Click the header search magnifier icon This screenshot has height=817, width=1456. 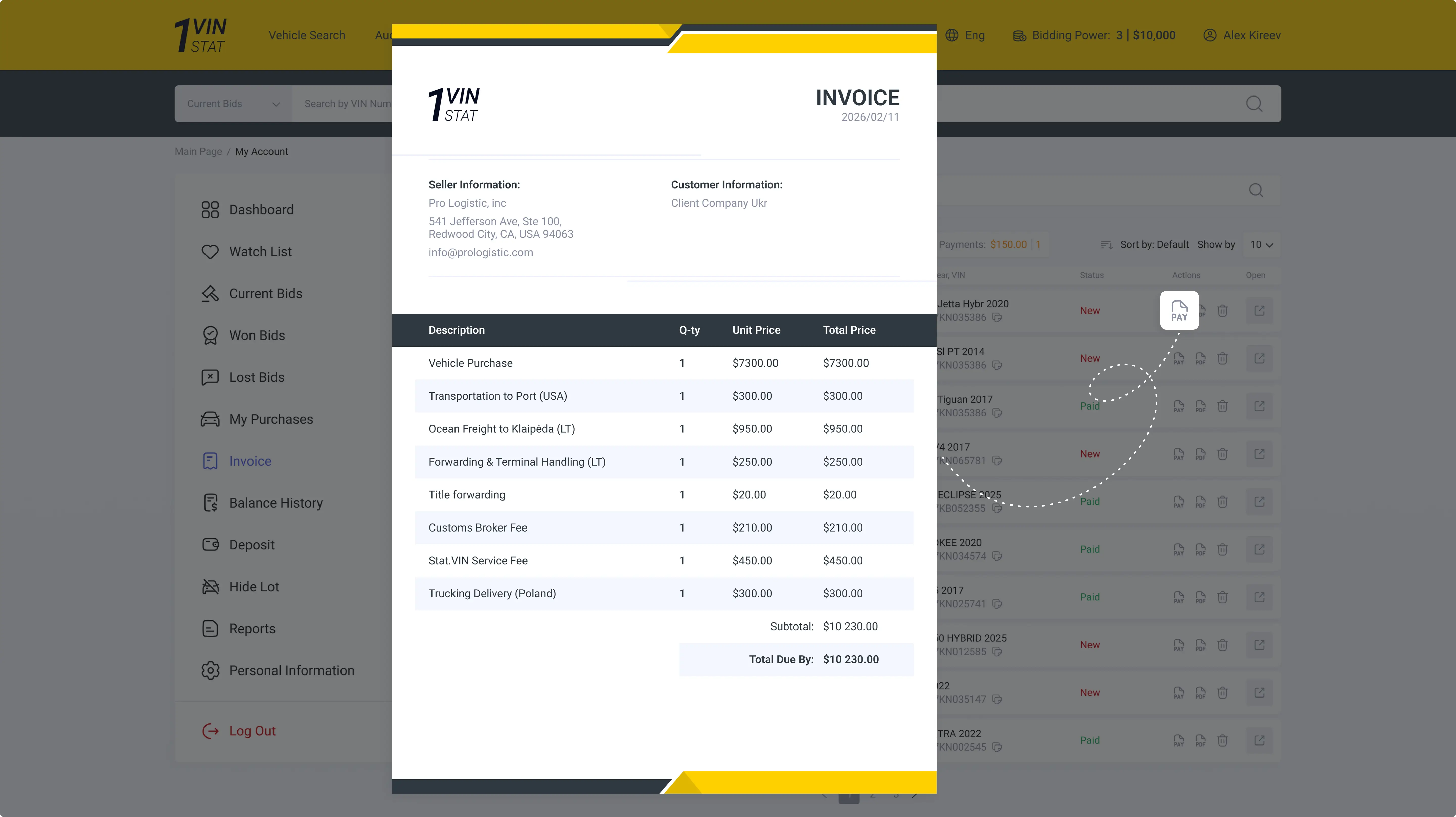coord(1254,103)
